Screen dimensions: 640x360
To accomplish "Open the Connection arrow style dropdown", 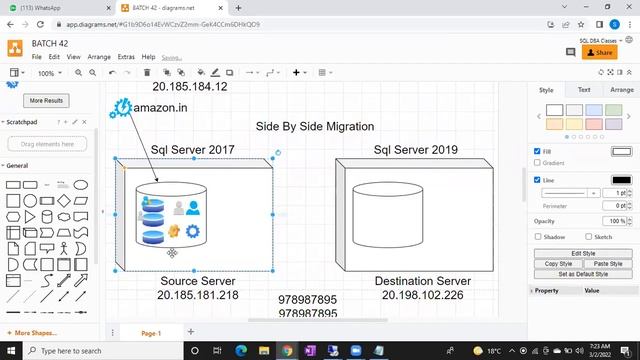I will click(252, 73).
